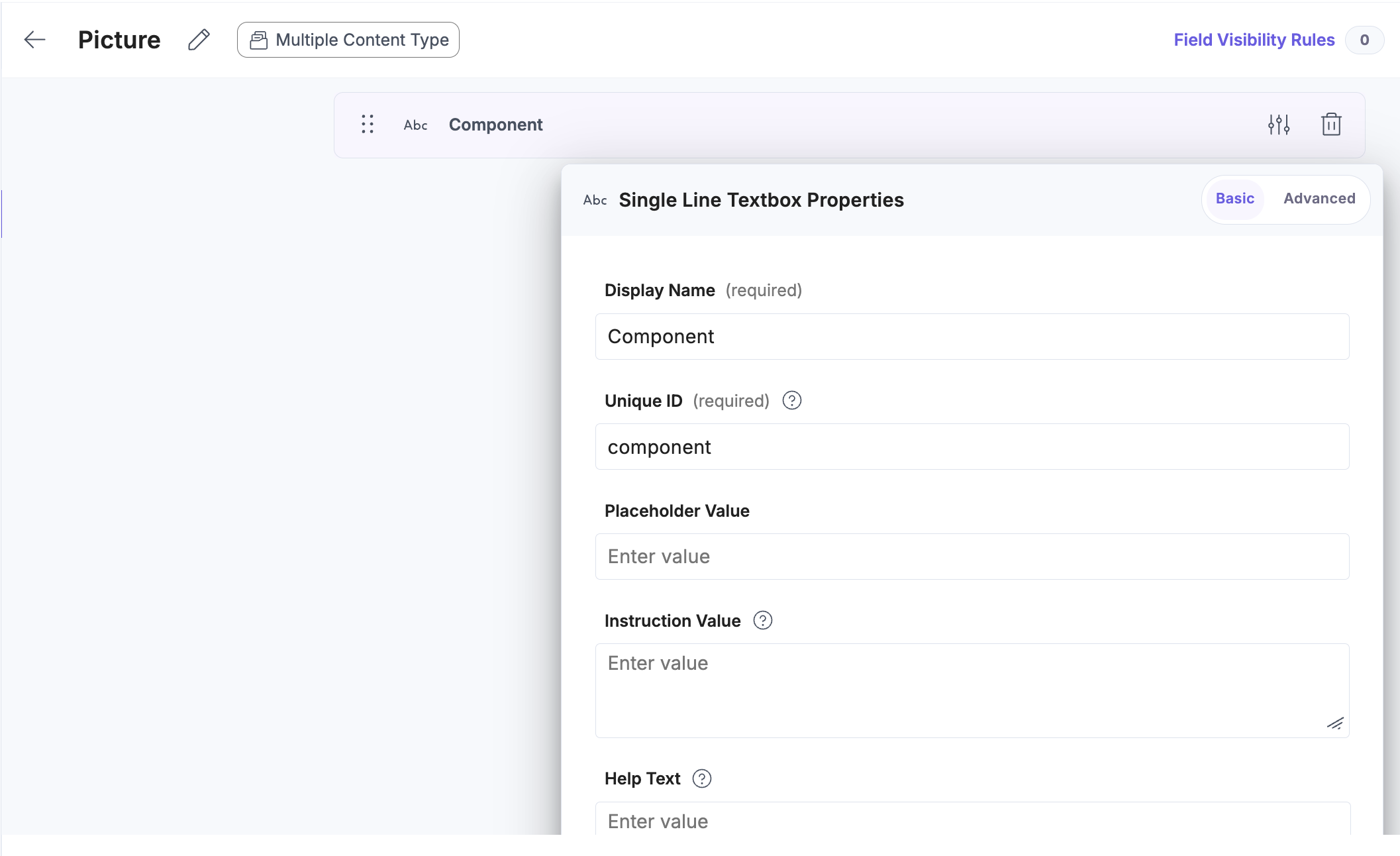Click the Placeholder Value input

click(x=972, y=557)
